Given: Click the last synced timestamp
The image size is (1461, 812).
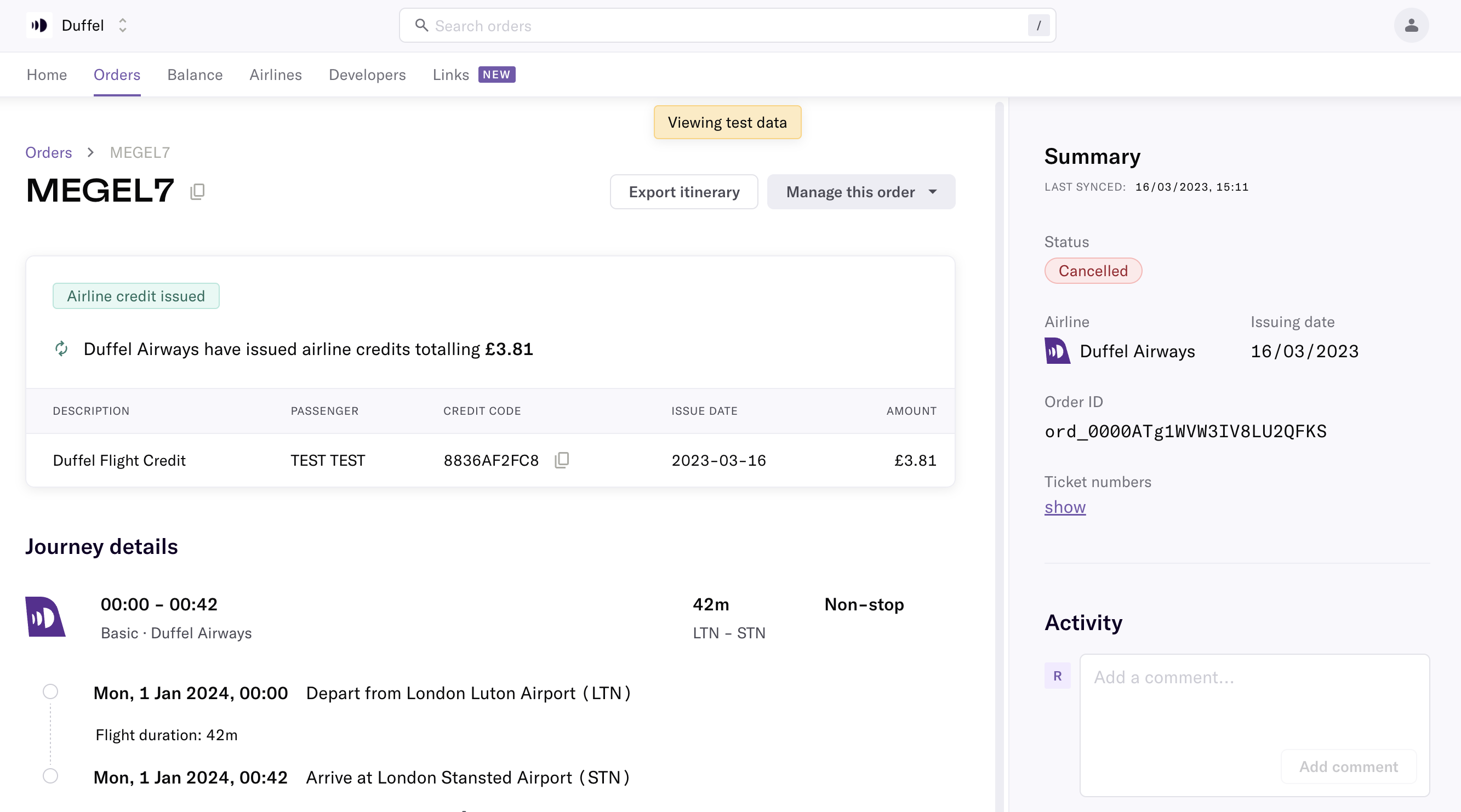Looking at the screenshot, I should (x=1191, y=187).
